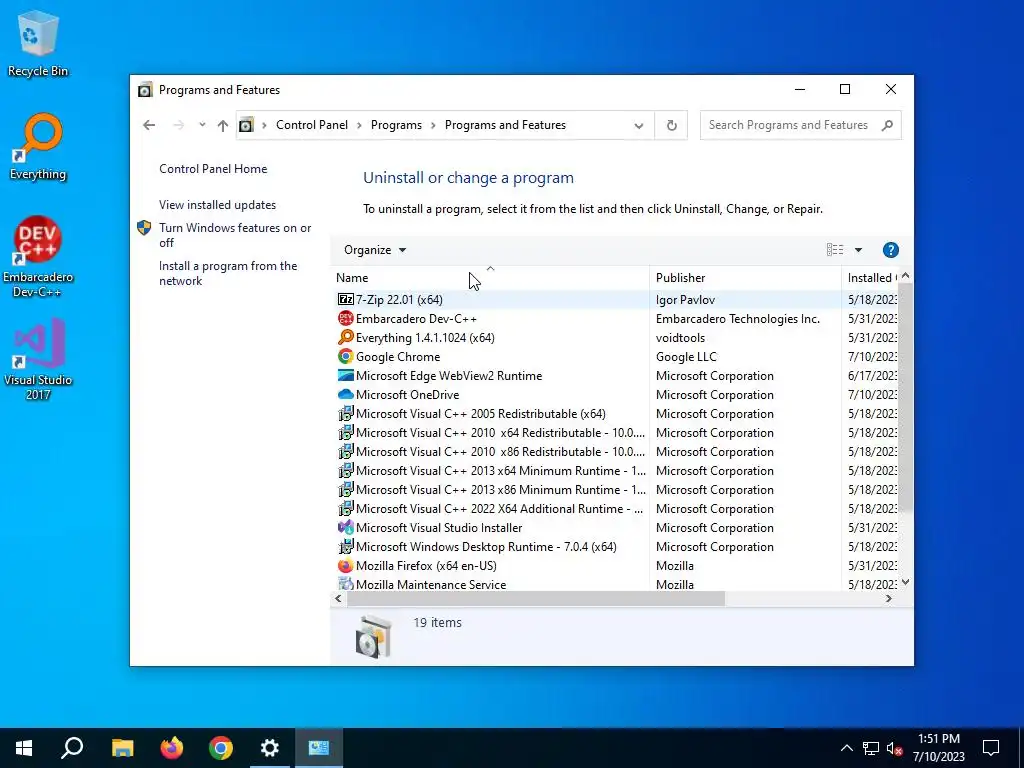Open the network icon in system tray
Viewport: 1024px width, 768px height.
pyautogui.click(x=871, y=748)
